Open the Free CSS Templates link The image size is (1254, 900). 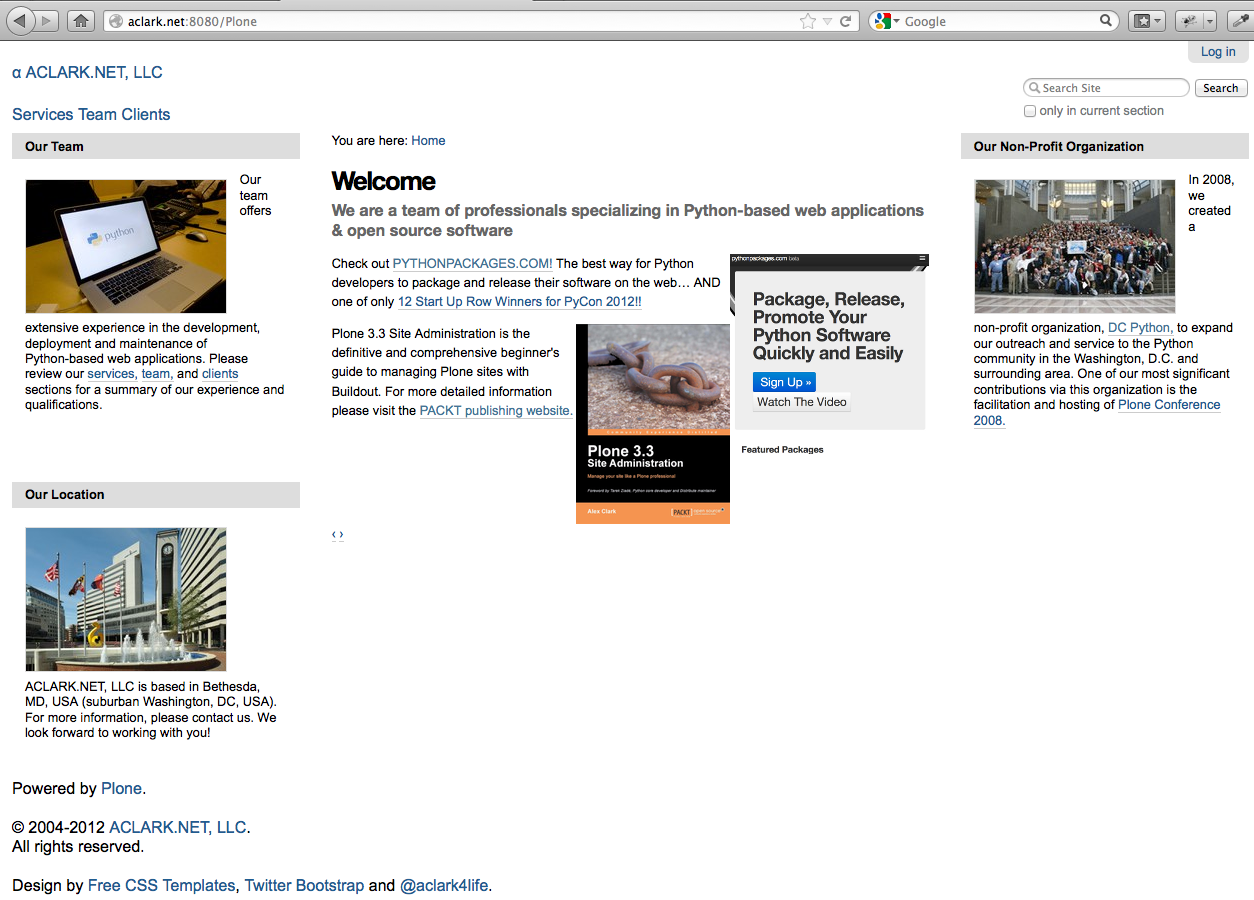(x=162, y=885)
